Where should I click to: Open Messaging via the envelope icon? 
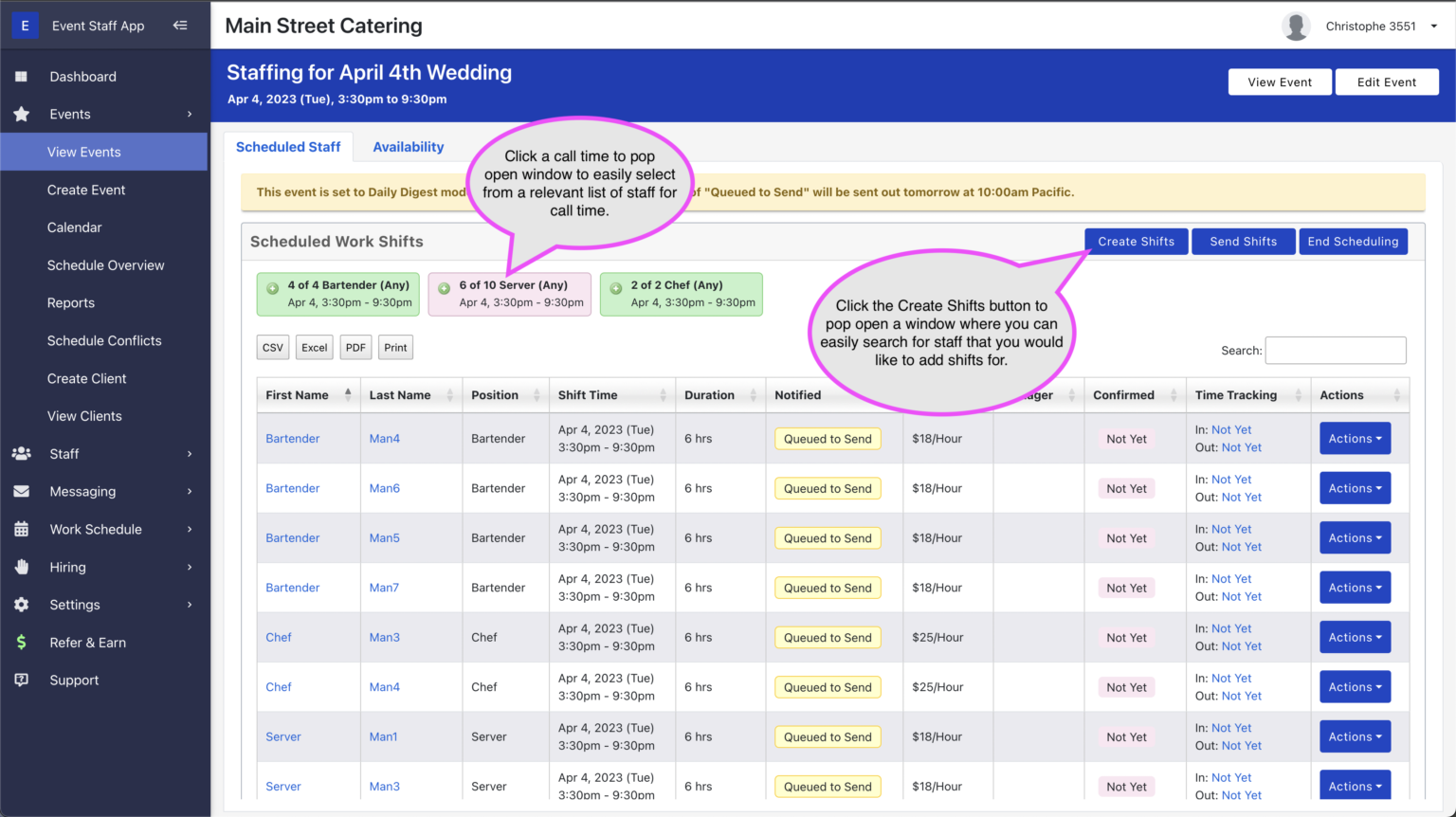pyautogui.click(x=22, y=491)
